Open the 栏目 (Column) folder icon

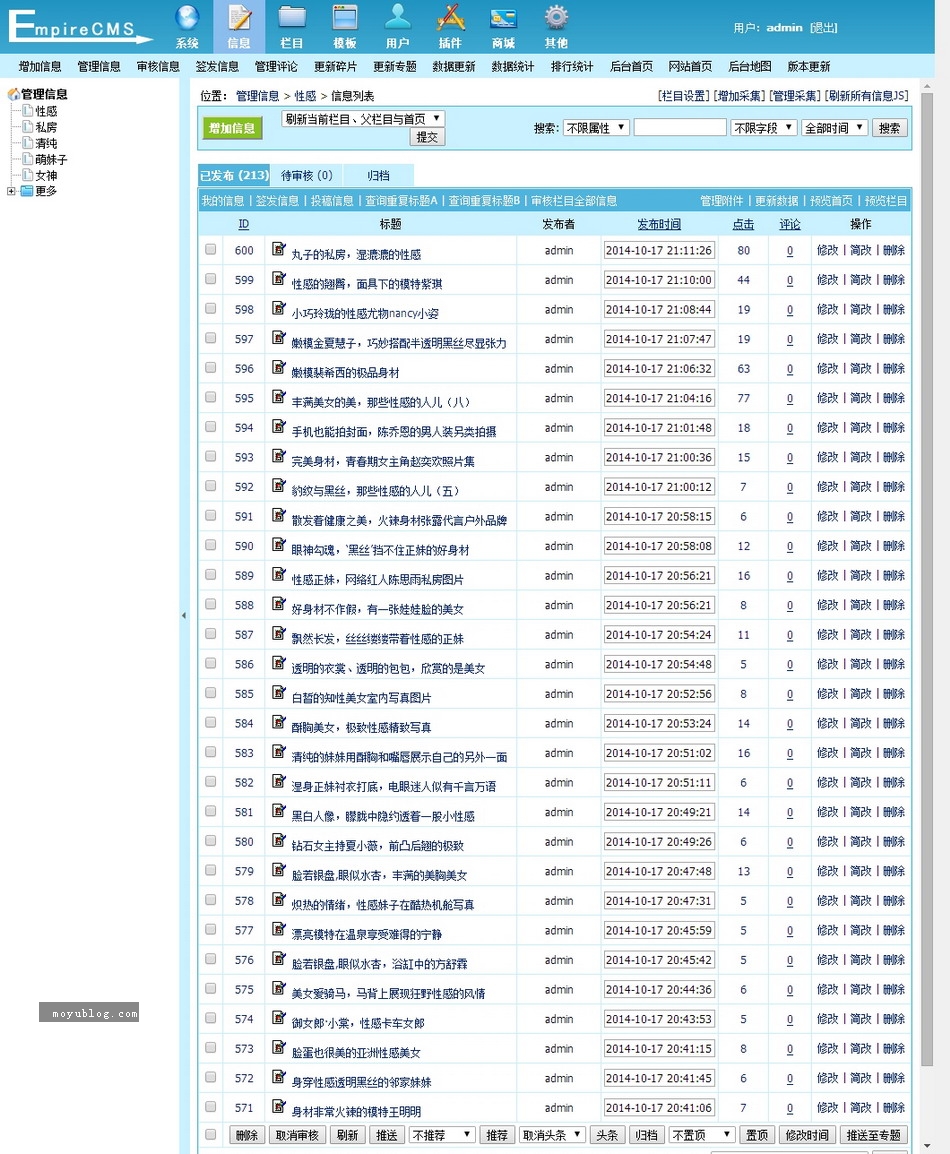coord(292,18)
